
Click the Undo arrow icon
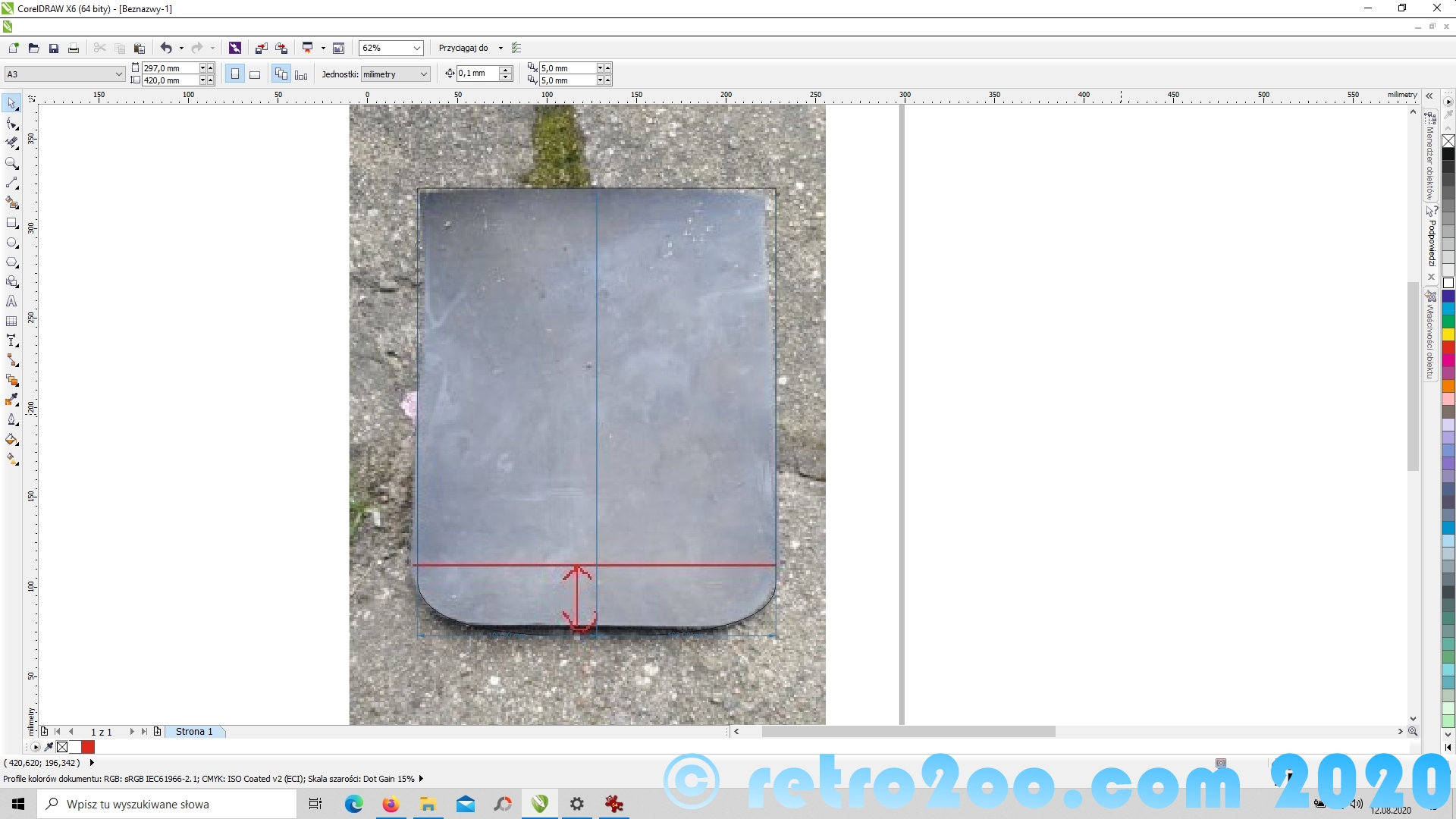point(166,48)
